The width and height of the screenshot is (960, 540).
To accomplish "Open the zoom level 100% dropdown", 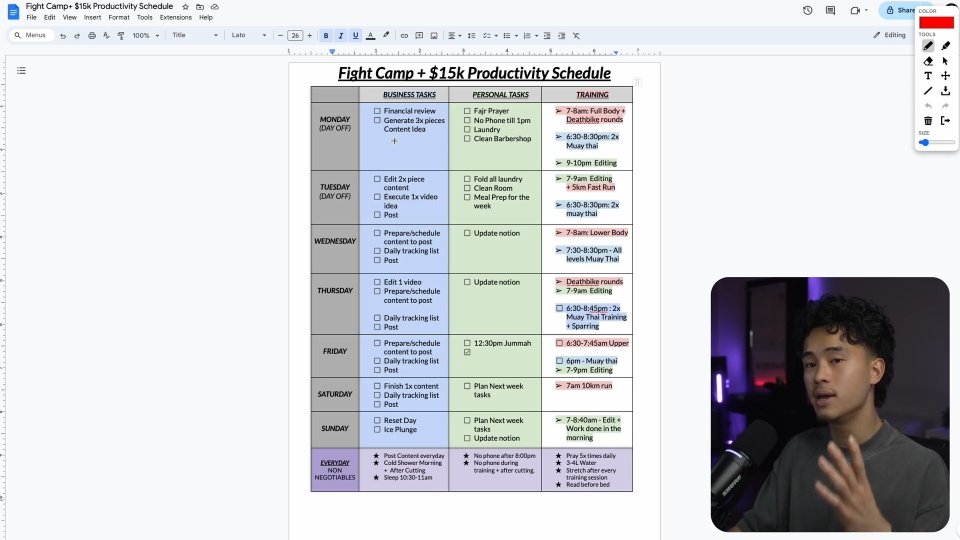I will 144,35.
